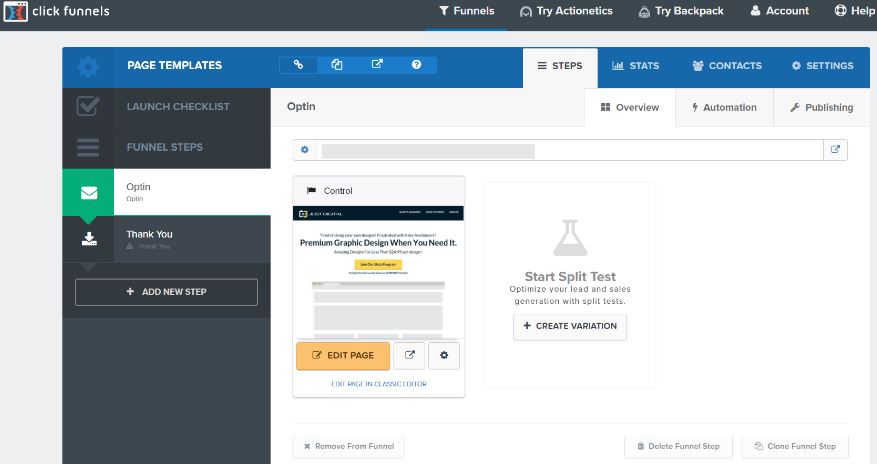
Task: Click the Create Variation button
Action: tap(570, 326)
